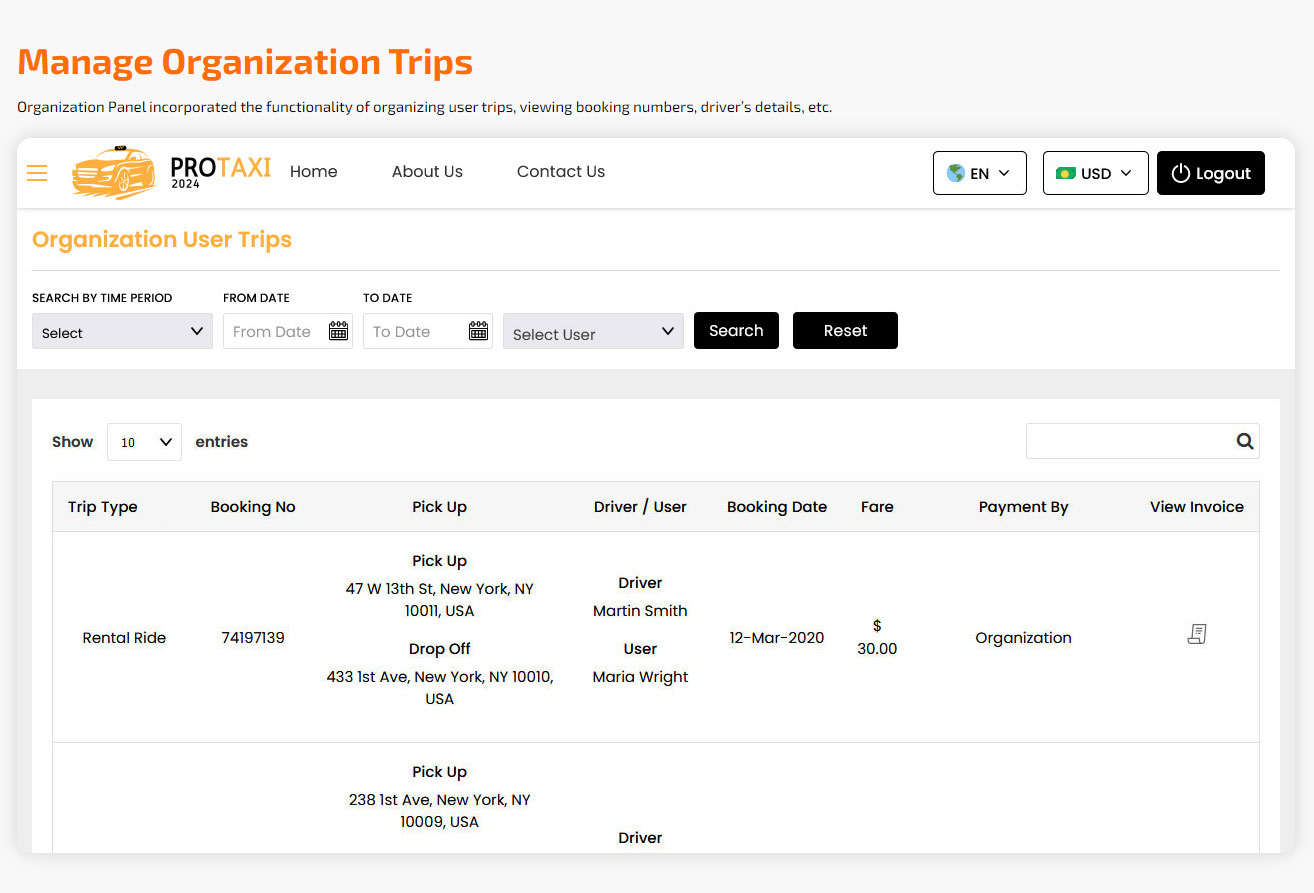Expand the Select User dropdown
Image resolution: width=1314 pixels, height=893 pixels.
pos(594,332)
